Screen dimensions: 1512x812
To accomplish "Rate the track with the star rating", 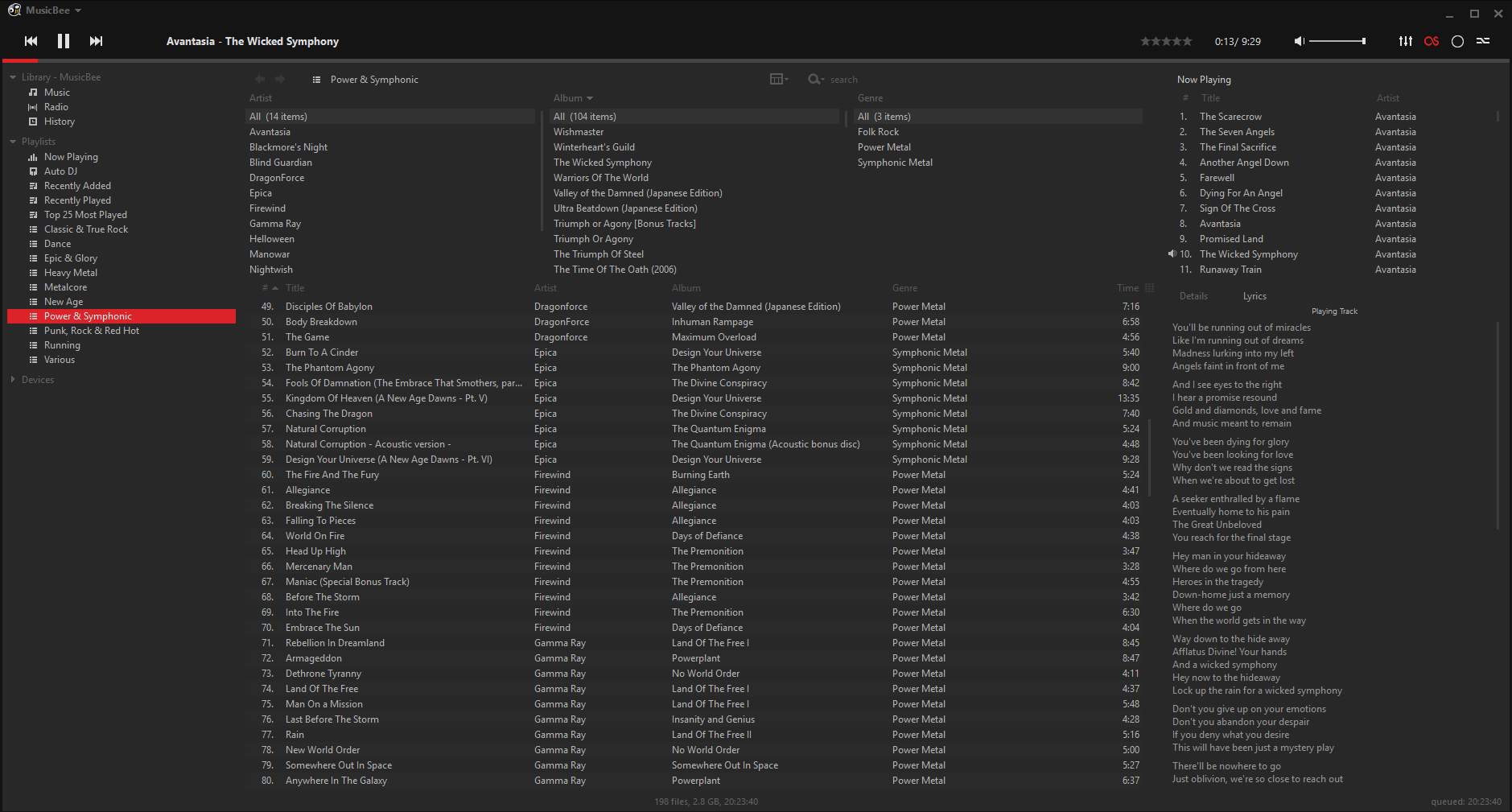I will point(1166,41).
